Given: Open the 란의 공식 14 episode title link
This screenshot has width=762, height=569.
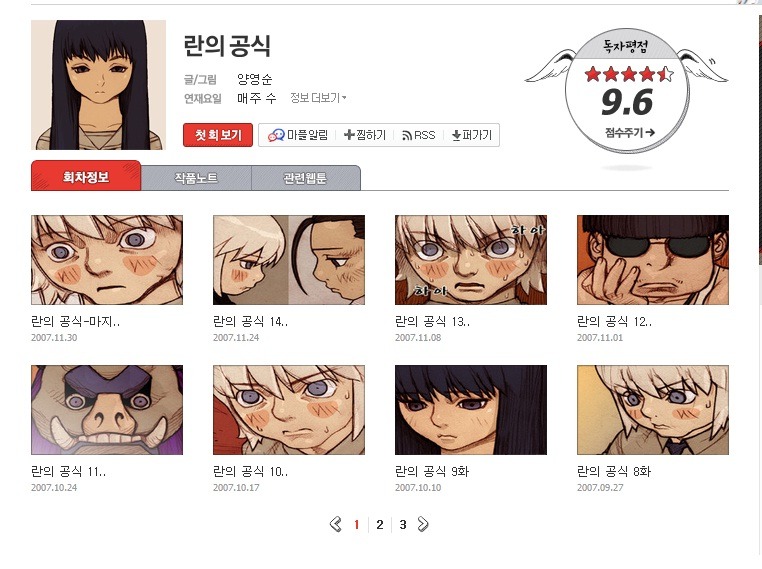Looking at the screenshot, I should pos(250,321).
